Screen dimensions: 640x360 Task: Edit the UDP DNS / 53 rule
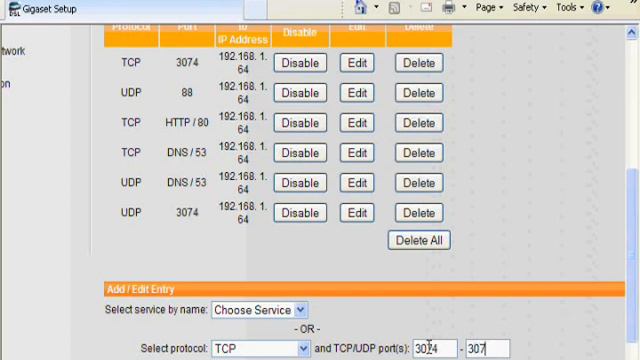pyautogui.click(x=357, y=183)
